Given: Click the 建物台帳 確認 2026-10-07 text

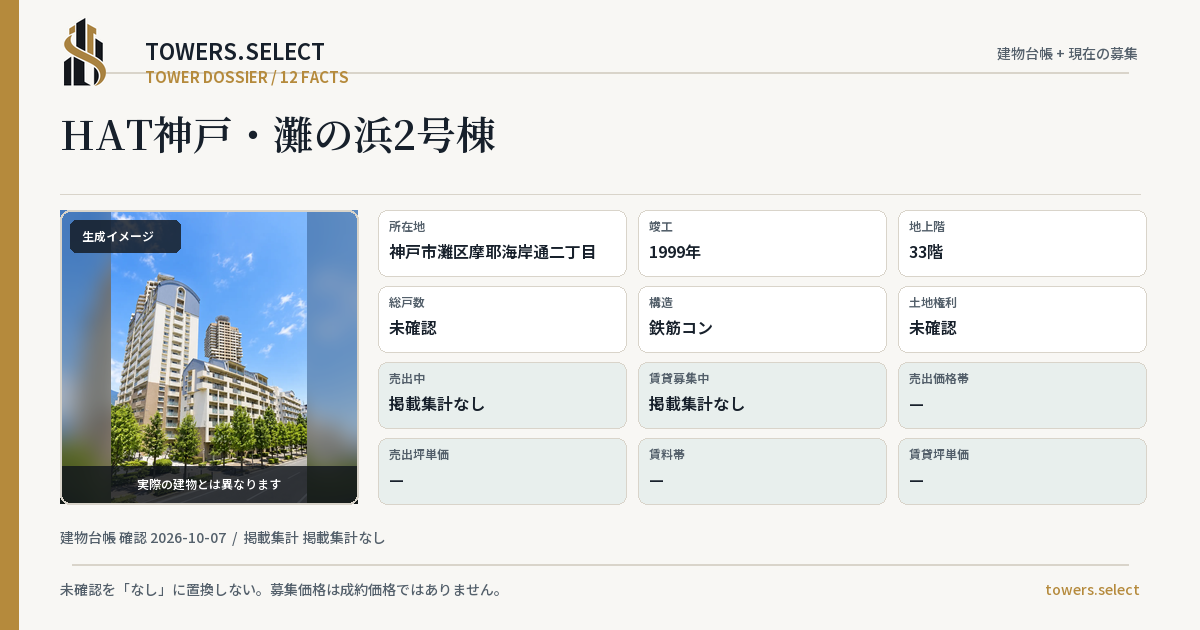Looking at the screenshot, I should coord(143,538).
